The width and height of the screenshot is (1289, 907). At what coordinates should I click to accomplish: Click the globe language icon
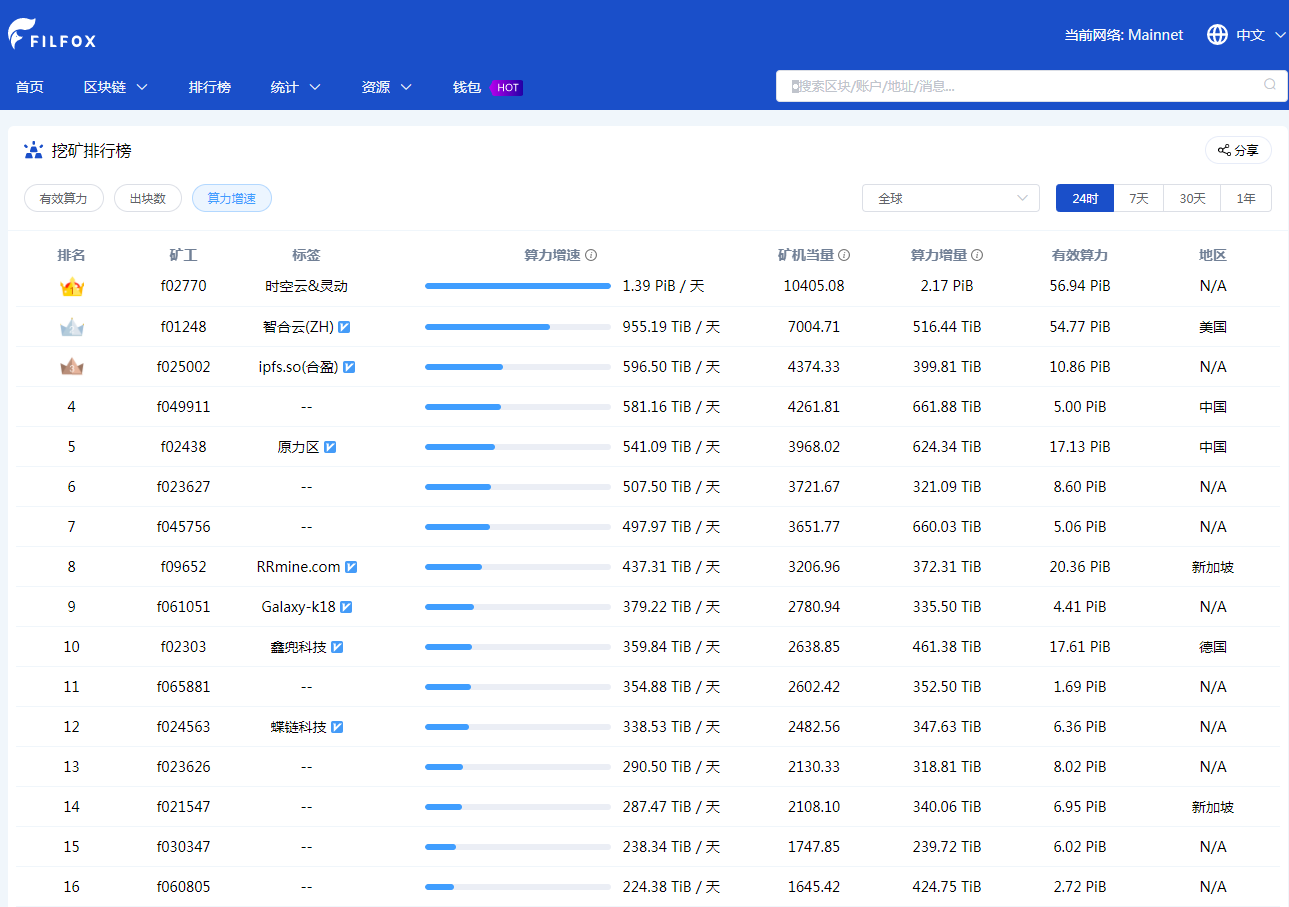pos(1217,35)
